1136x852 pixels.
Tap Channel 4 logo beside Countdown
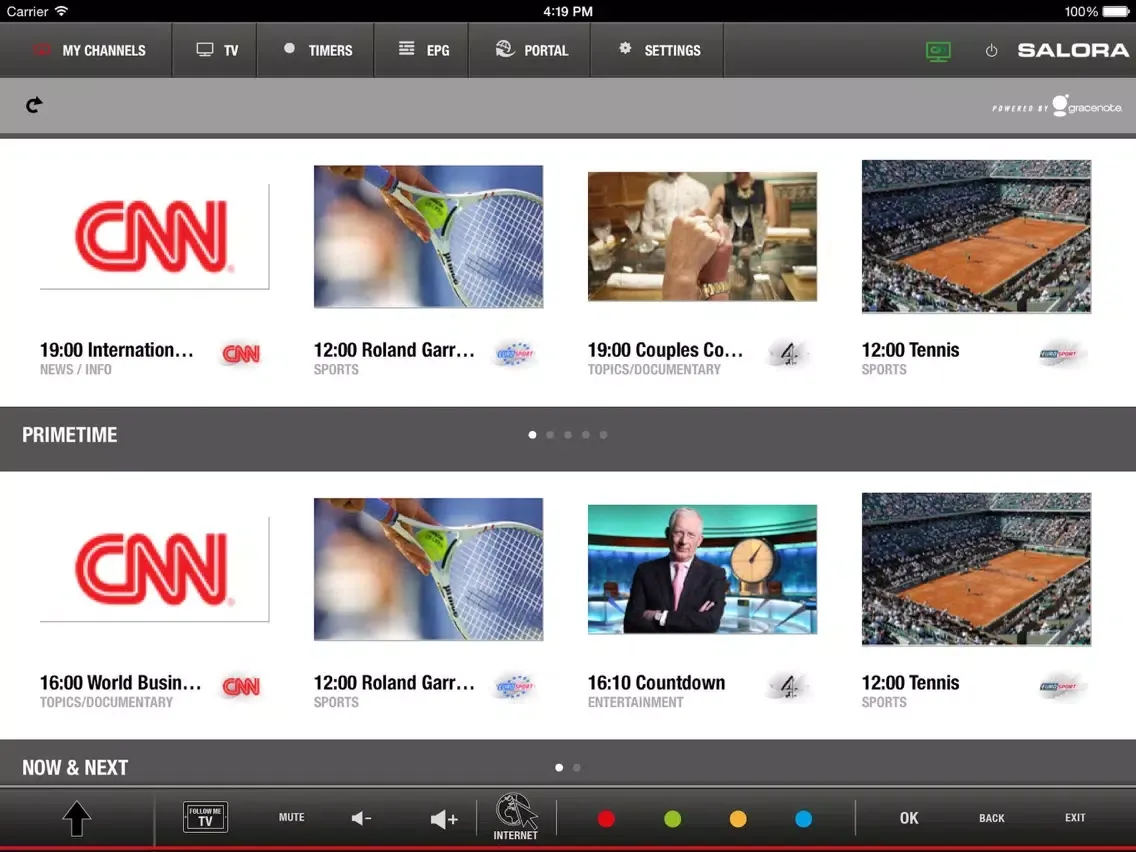(x=788, y=686)
